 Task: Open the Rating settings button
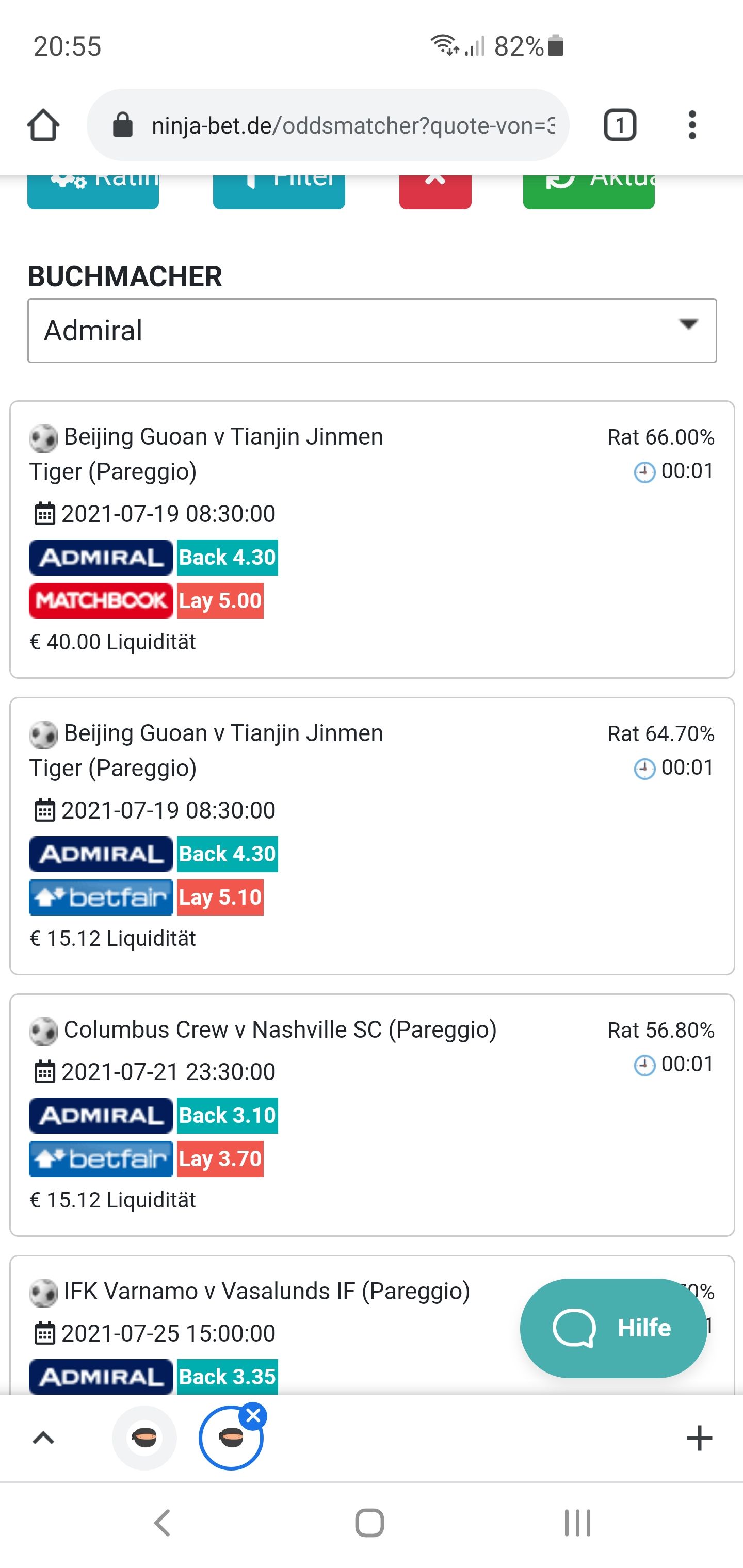pos(93,192)
